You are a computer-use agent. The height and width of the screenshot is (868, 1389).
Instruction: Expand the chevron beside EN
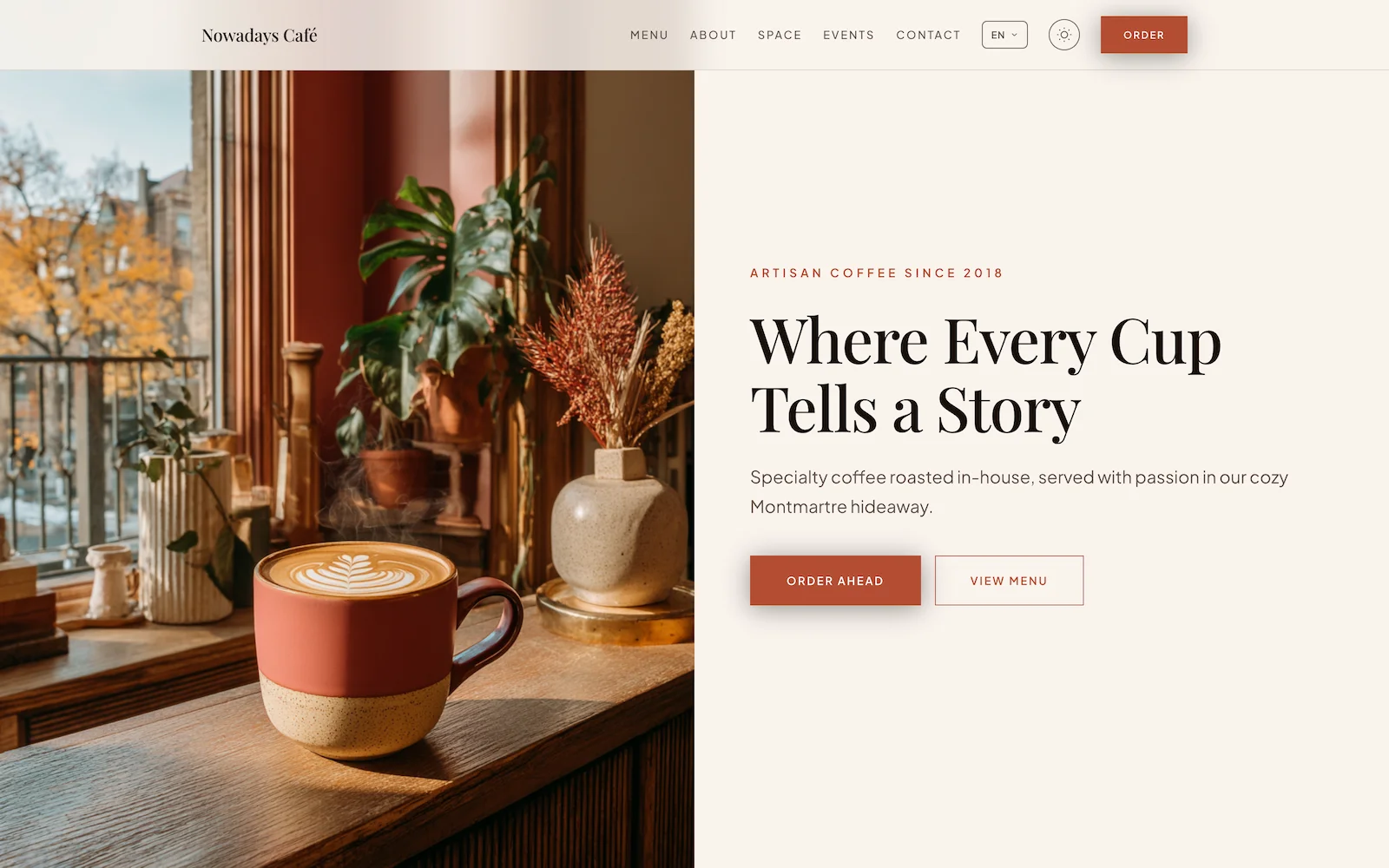1014,35
